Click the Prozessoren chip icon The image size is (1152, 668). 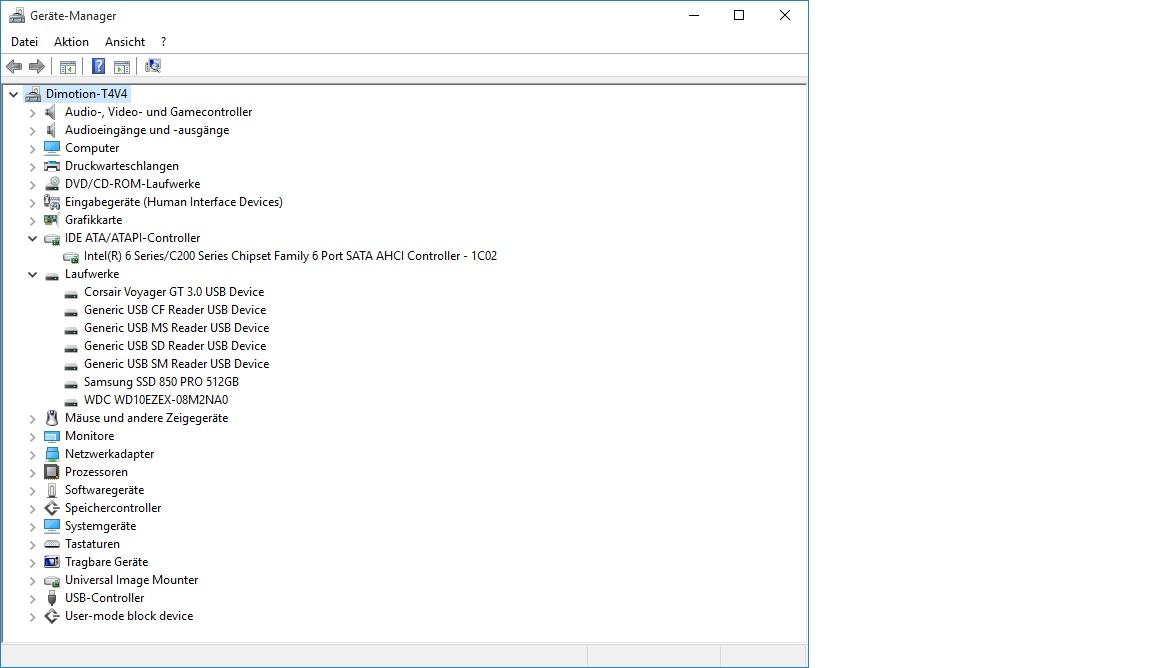click(x=51, y=472)
